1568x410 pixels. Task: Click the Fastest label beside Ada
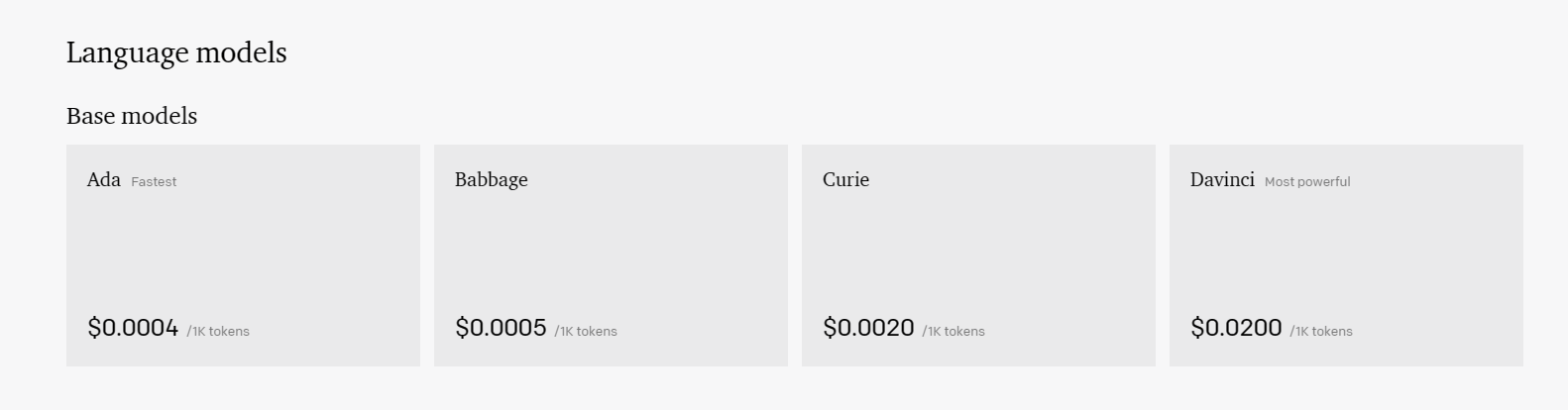click(x=154, y=181)
